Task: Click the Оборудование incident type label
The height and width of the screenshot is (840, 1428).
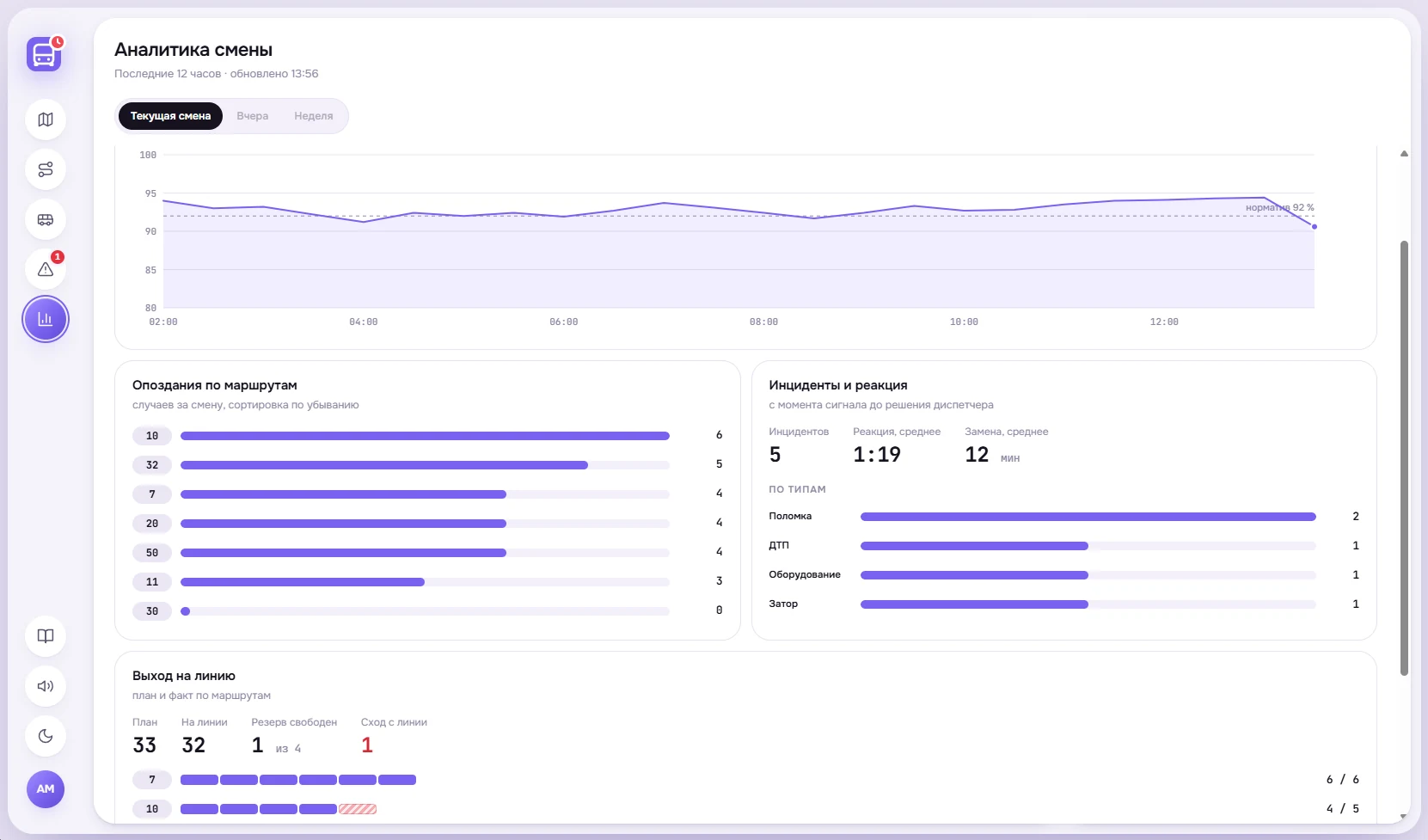Action: (805, 574)
